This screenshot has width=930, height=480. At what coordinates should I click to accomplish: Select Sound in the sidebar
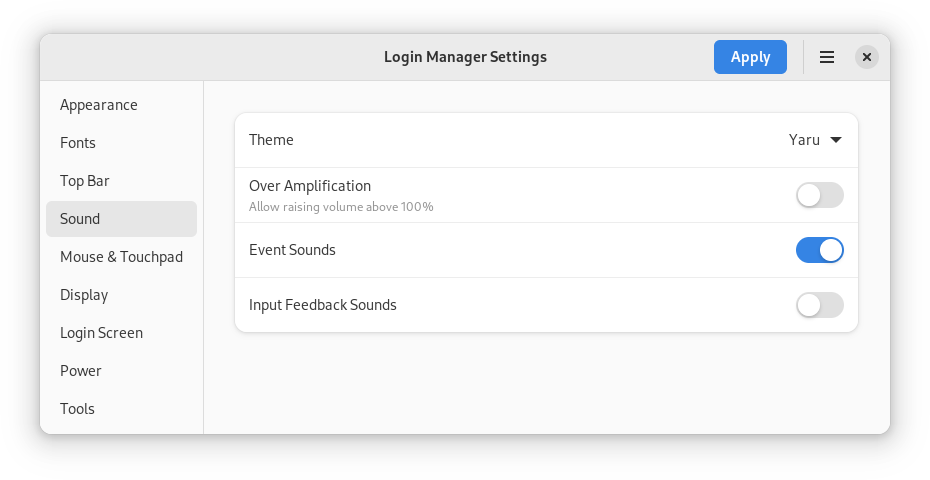point(80,219)
